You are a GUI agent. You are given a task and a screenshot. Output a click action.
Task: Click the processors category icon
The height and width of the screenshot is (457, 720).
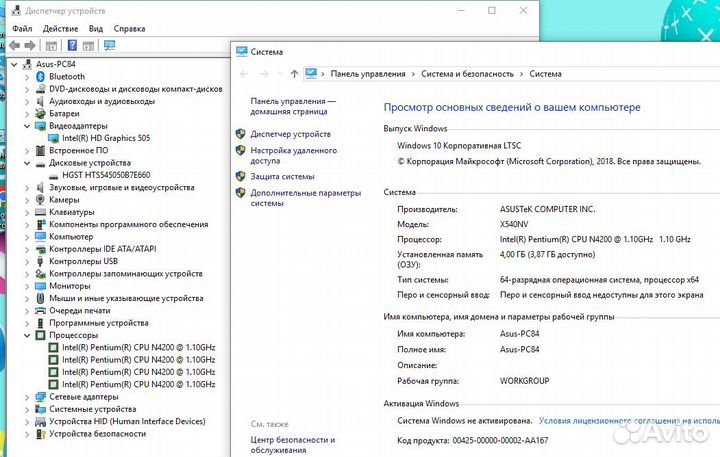click(x=40, y=335)
